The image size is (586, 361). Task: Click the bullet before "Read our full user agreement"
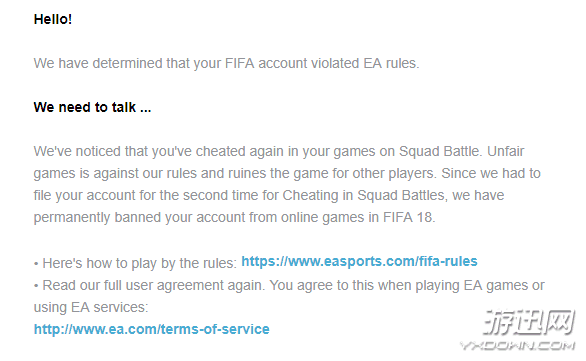coord(36,286)
